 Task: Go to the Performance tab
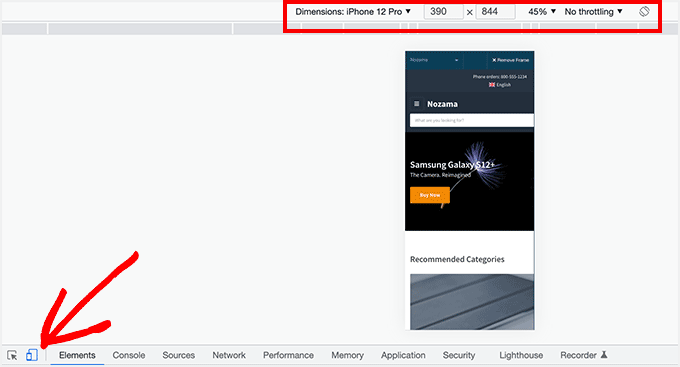pos(288,355)
